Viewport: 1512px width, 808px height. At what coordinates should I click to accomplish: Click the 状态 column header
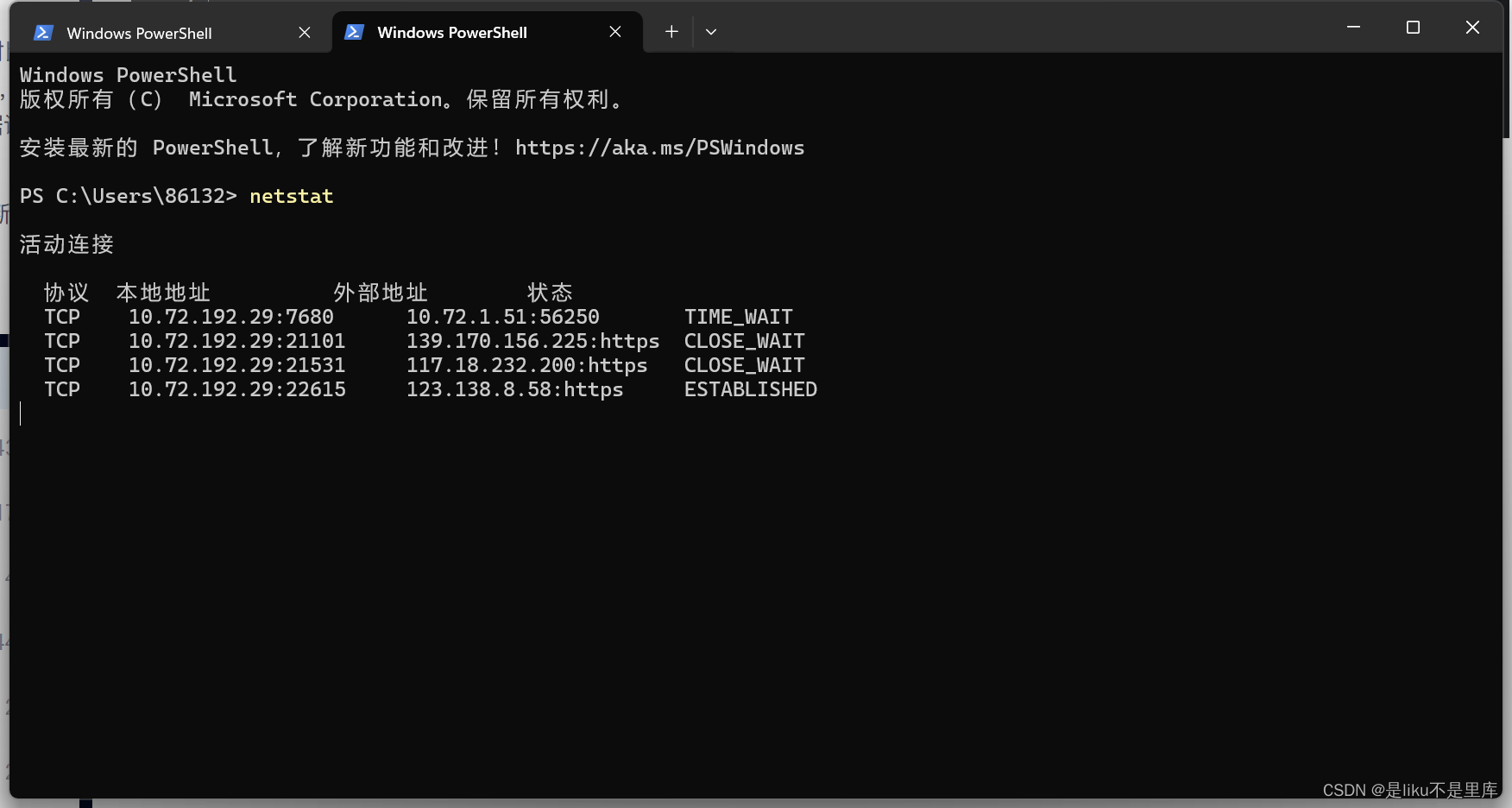551,293
